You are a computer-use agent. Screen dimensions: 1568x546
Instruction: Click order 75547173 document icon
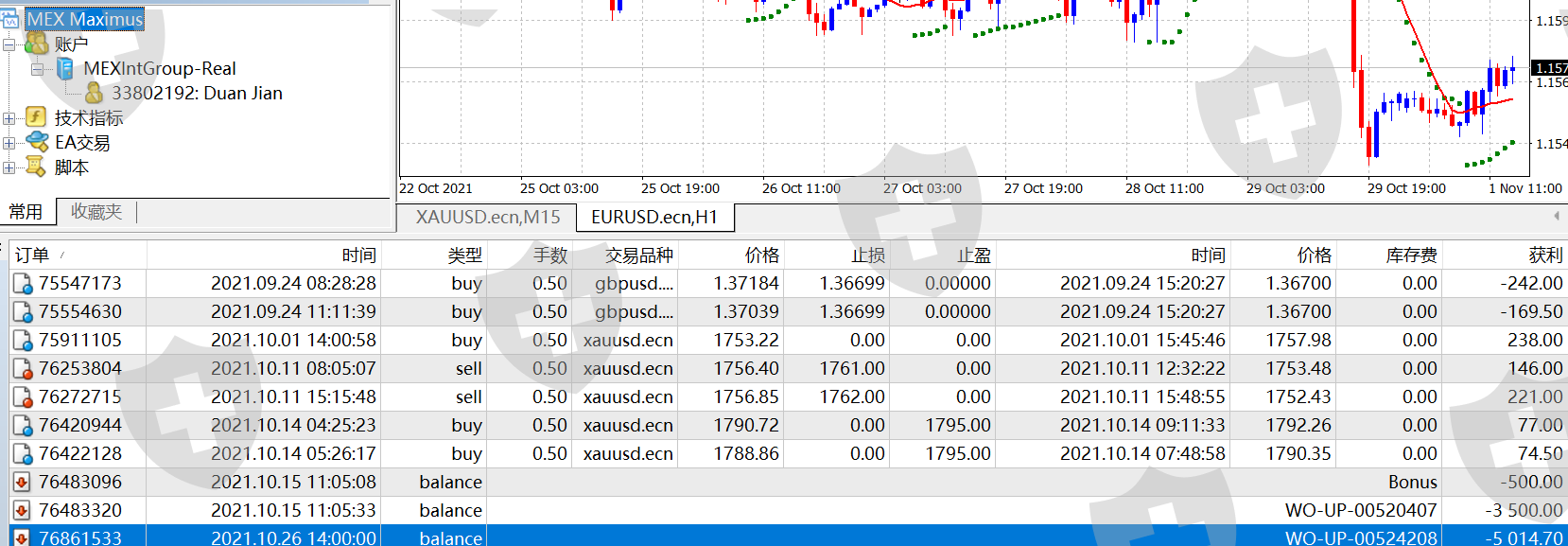pos(22,283)
